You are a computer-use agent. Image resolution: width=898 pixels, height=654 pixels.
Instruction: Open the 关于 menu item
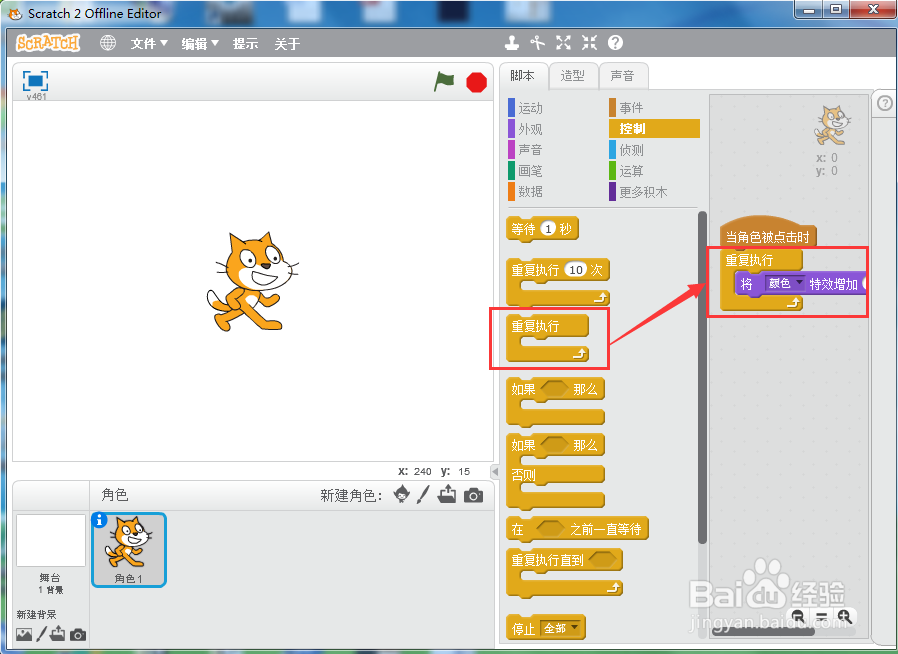tap(287, 44)
